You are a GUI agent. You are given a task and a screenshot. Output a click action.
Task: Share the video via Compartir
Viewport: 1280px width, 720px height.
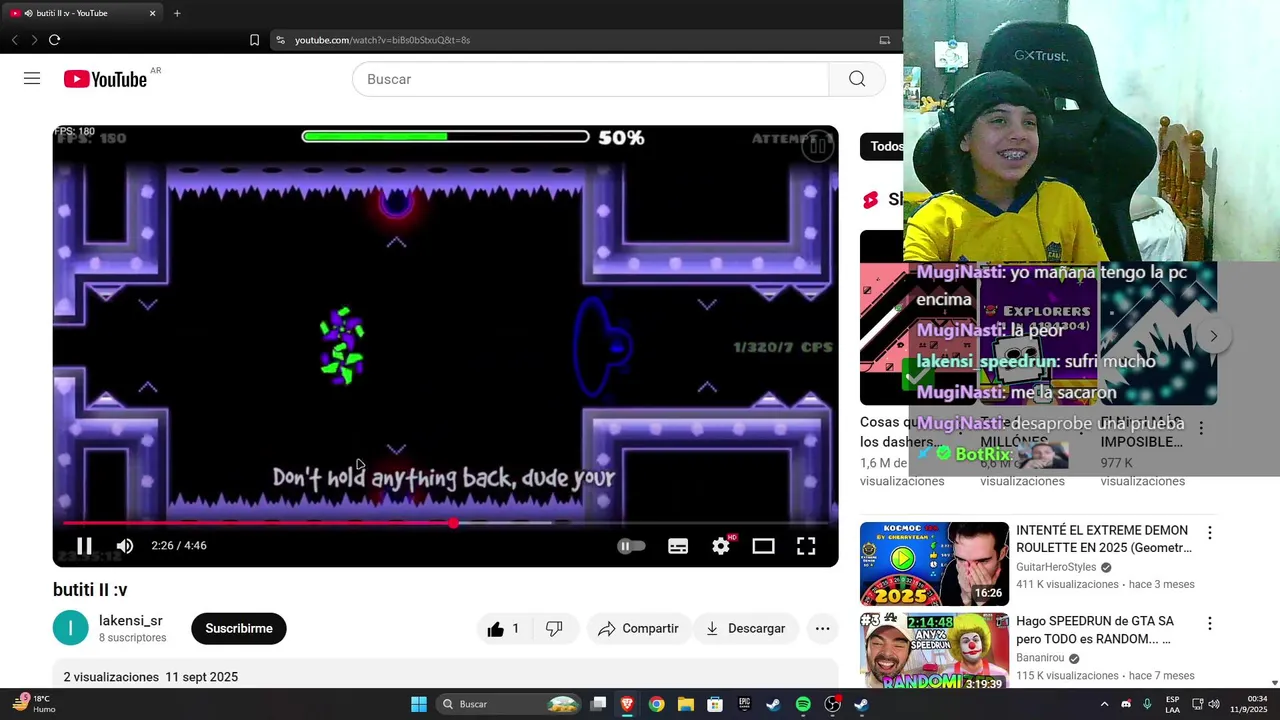[x=638, y=629]
